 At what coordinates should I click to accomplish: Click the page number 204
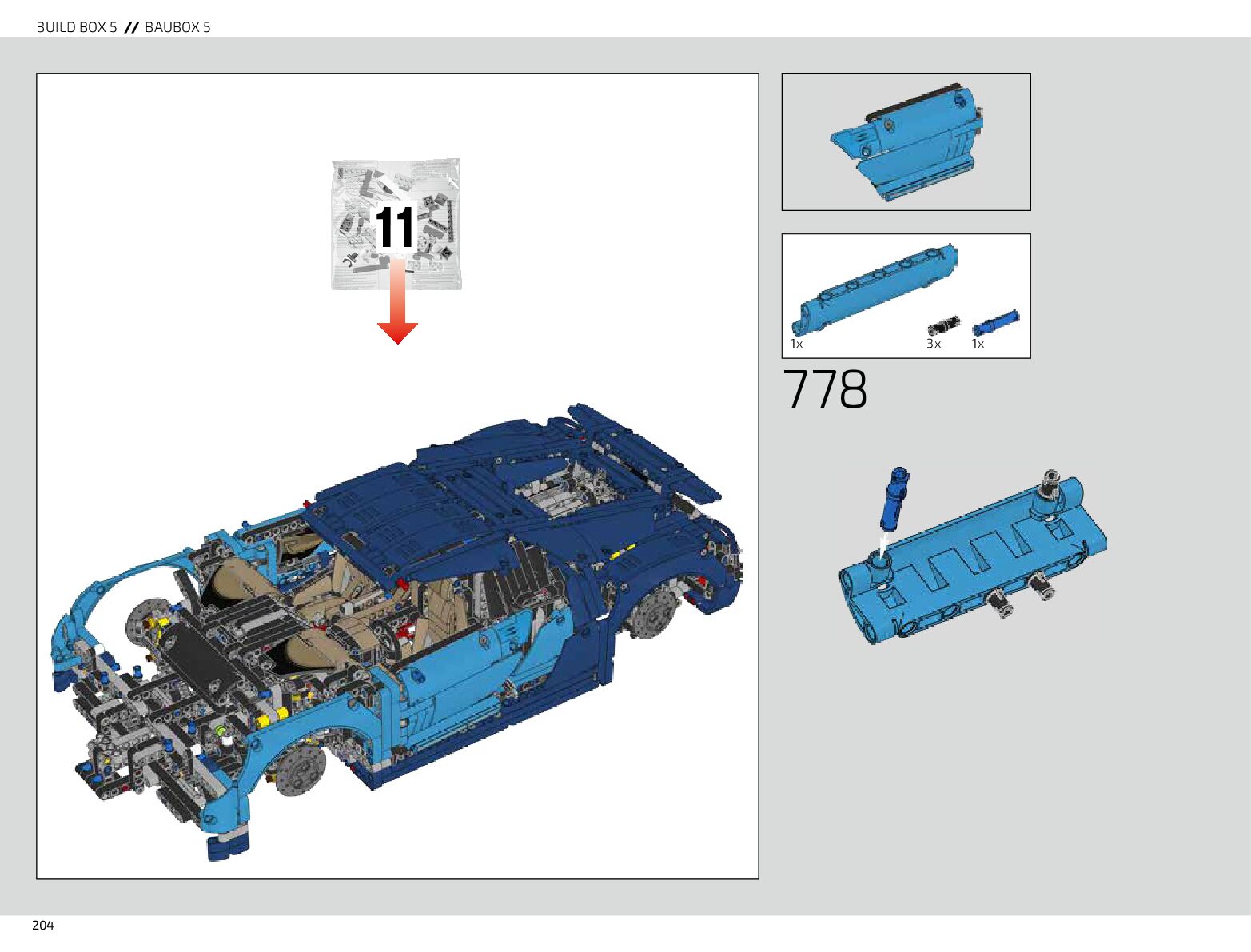(x=43, y=925)
